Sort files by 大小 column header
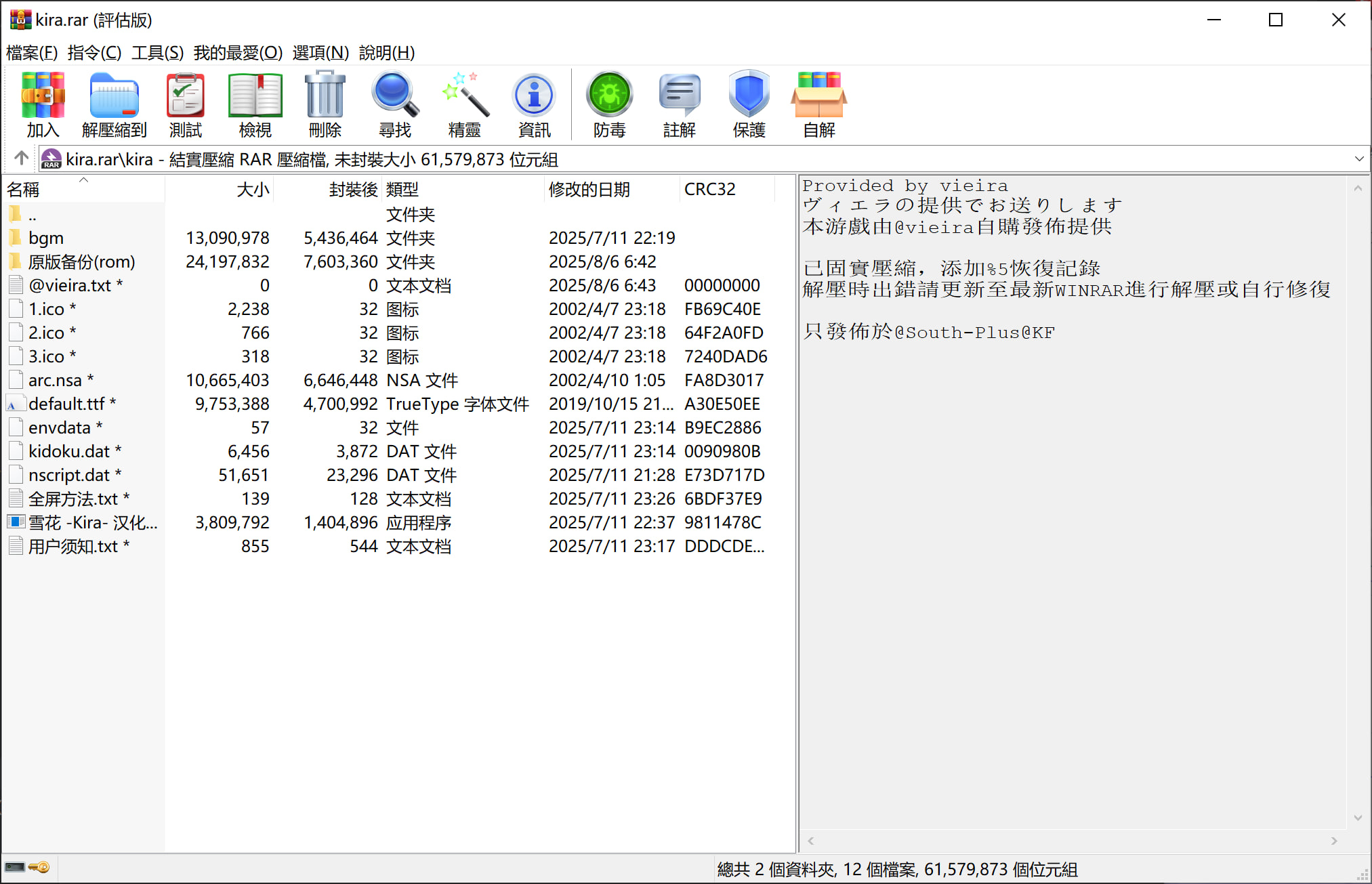The width and height of the screenshot is (1372, 884). 253,189
